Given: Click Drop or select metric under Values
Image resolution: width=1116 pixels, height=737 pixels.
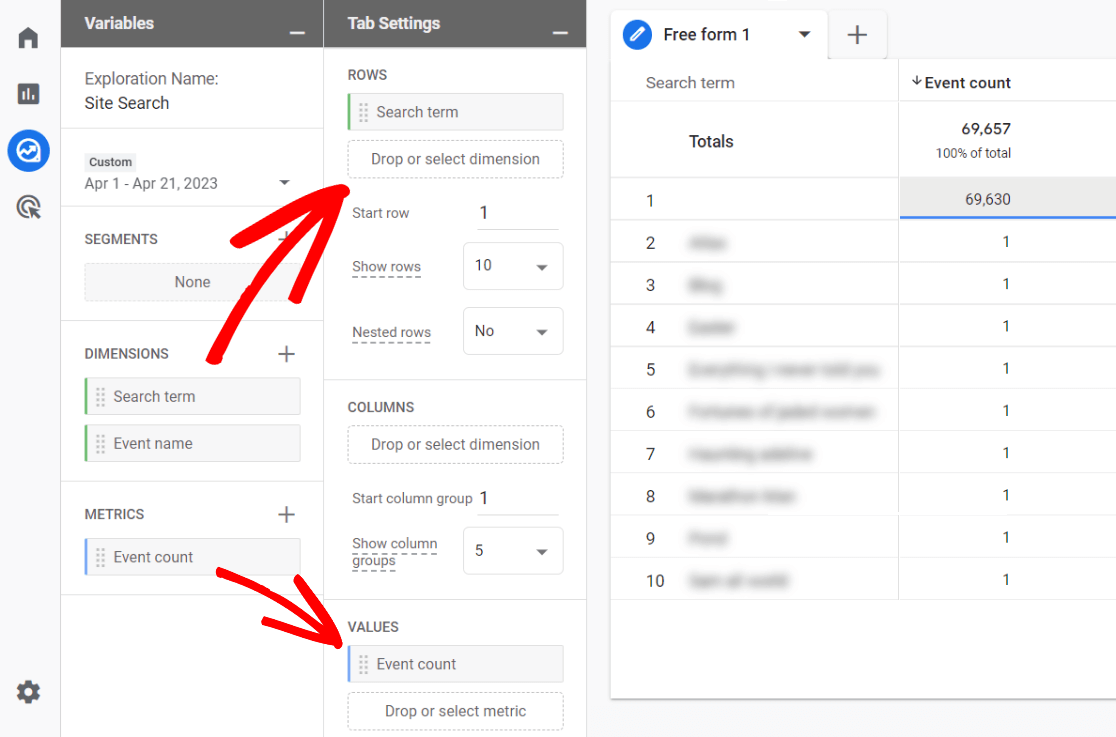Looking at the screenshot, I should pyautogui.click(x=455, y=711).
